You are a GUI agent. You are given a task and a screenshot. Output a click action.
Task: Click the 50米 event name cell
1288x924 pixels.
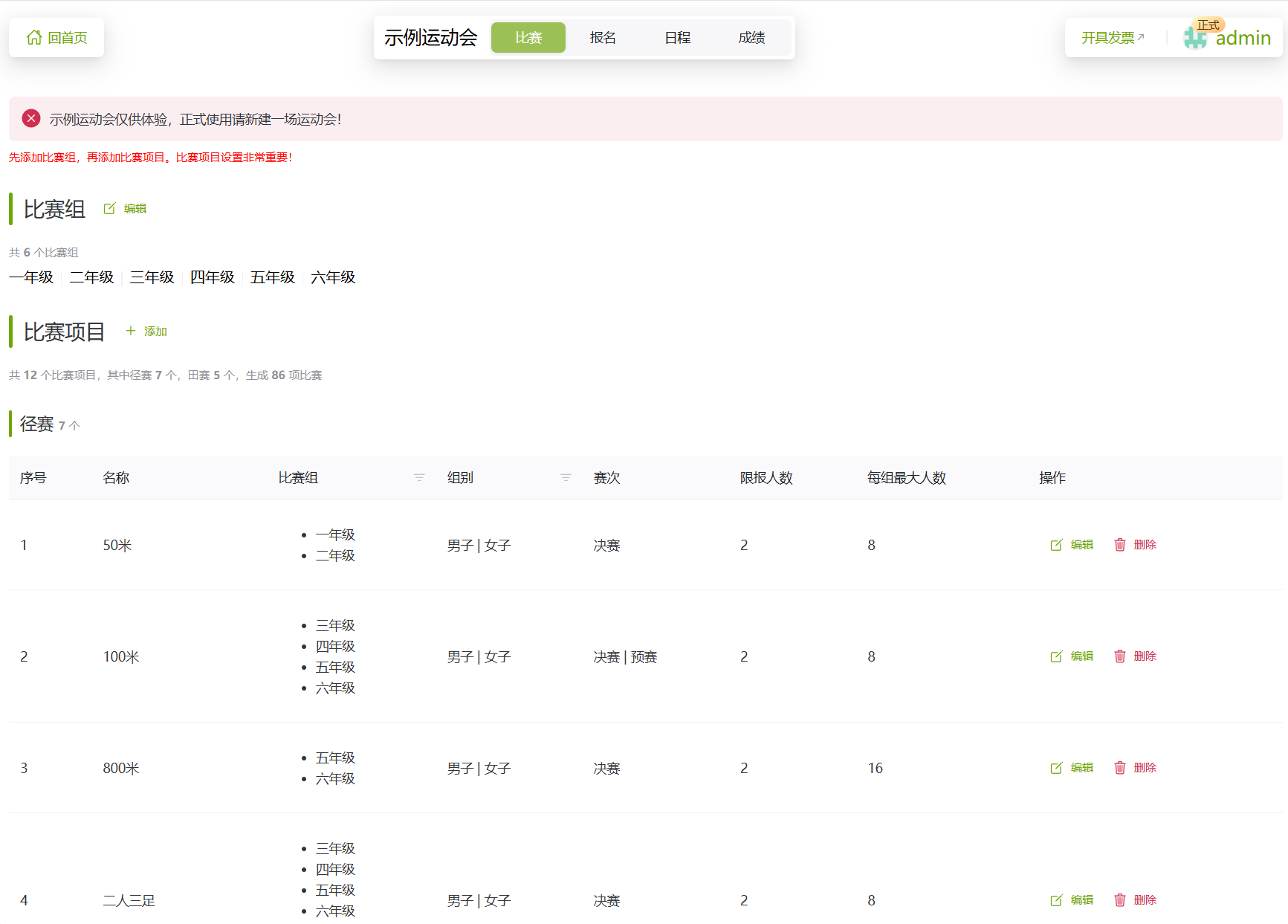pyautogui.click(x=117, y=545)
